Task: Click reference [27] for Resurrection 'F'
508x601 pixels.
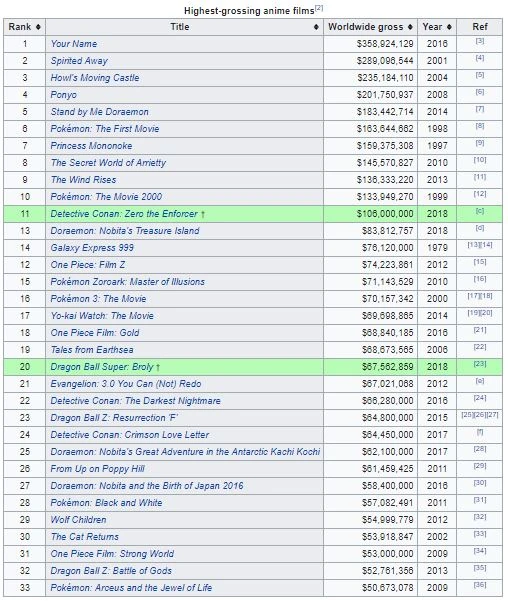Action: 493,415
